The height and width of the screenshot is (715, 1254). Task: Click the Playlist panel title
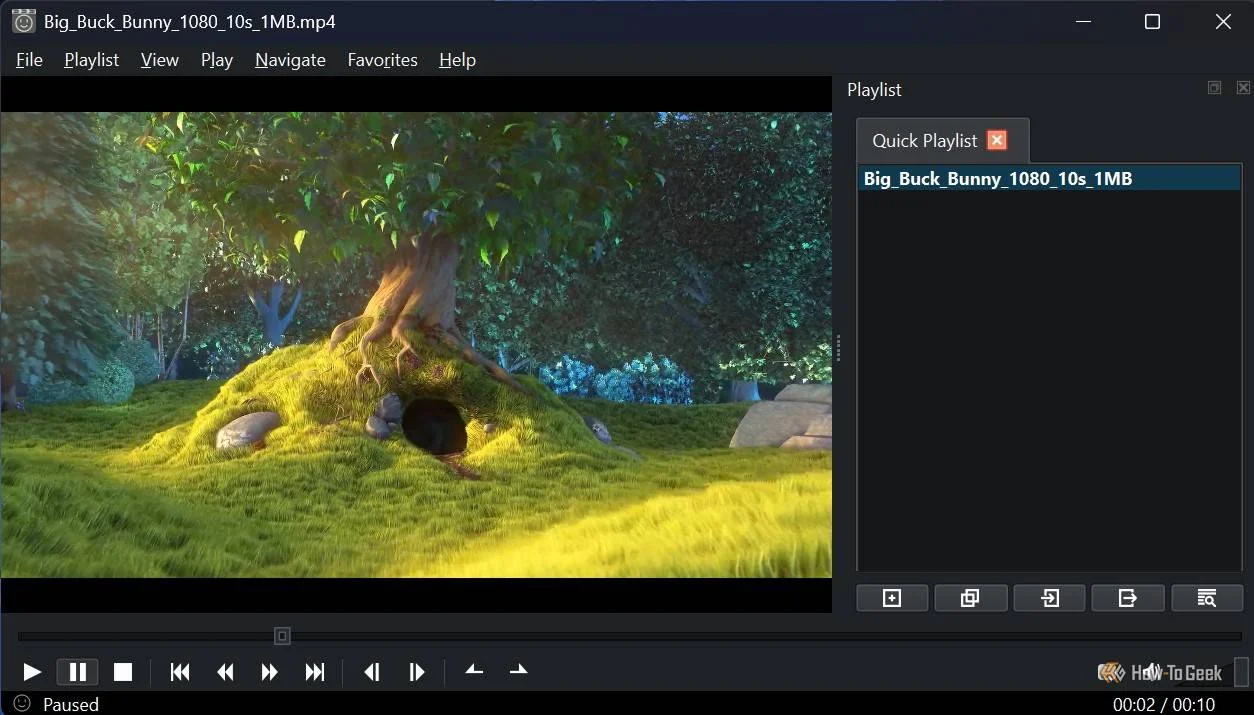(x=874, y=89)
